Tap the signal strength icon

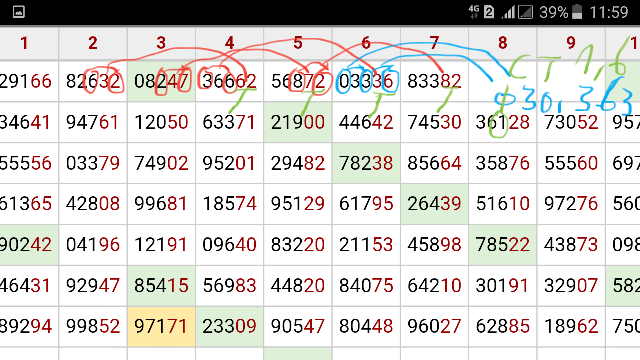tap(508, 12)
